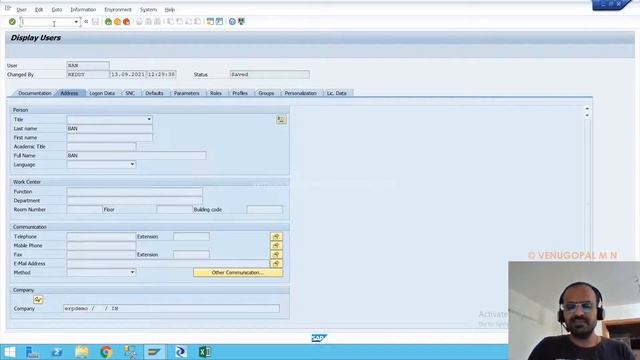Image resolution: width=640 pixels, height=360 pixels.
Task: Click the Full Name field
Action: click(x=137, y=156)
